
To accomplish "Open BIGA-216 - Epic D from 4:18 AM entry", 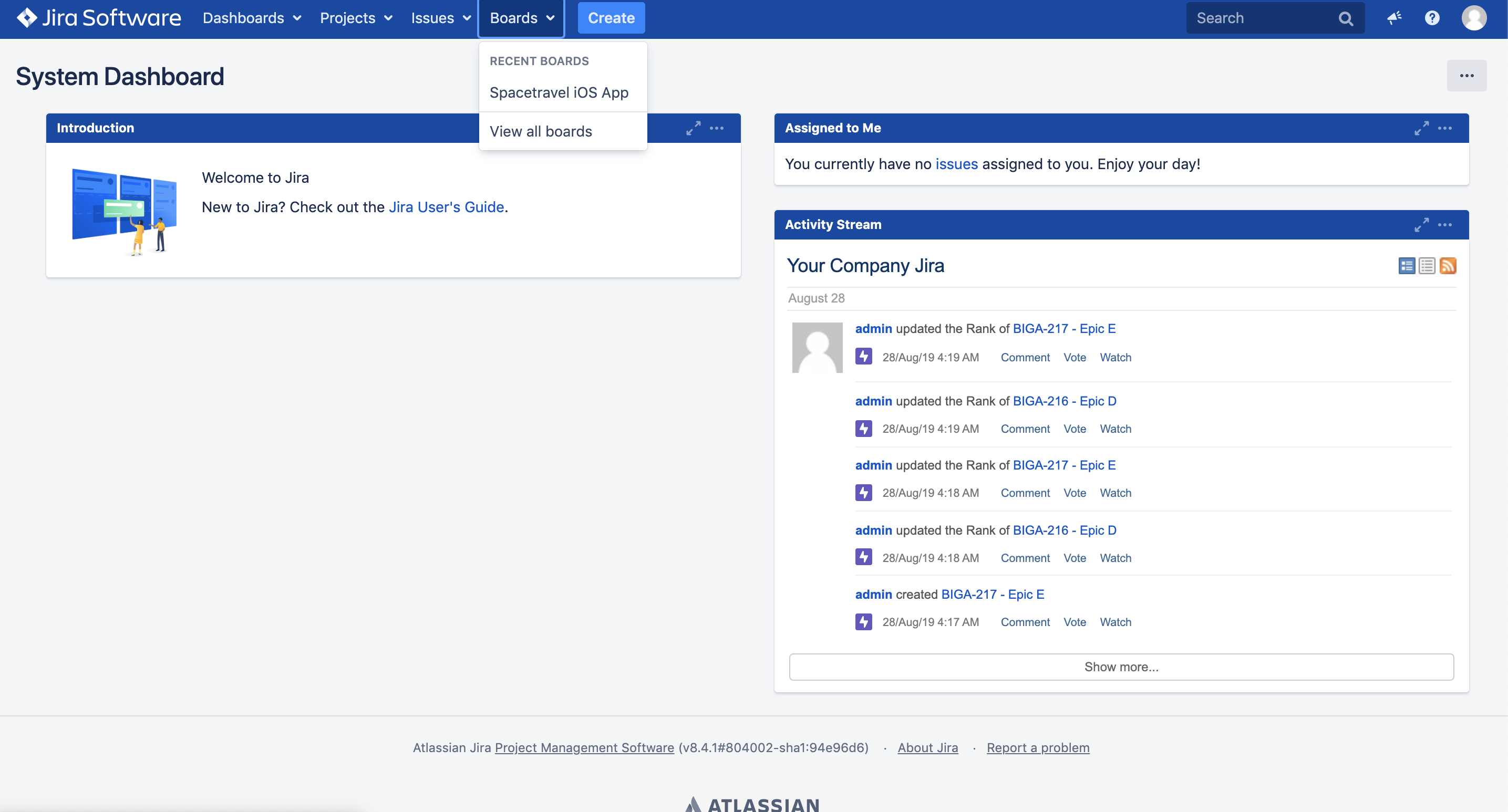I will pyautogui.click(x=1064, y=530).
